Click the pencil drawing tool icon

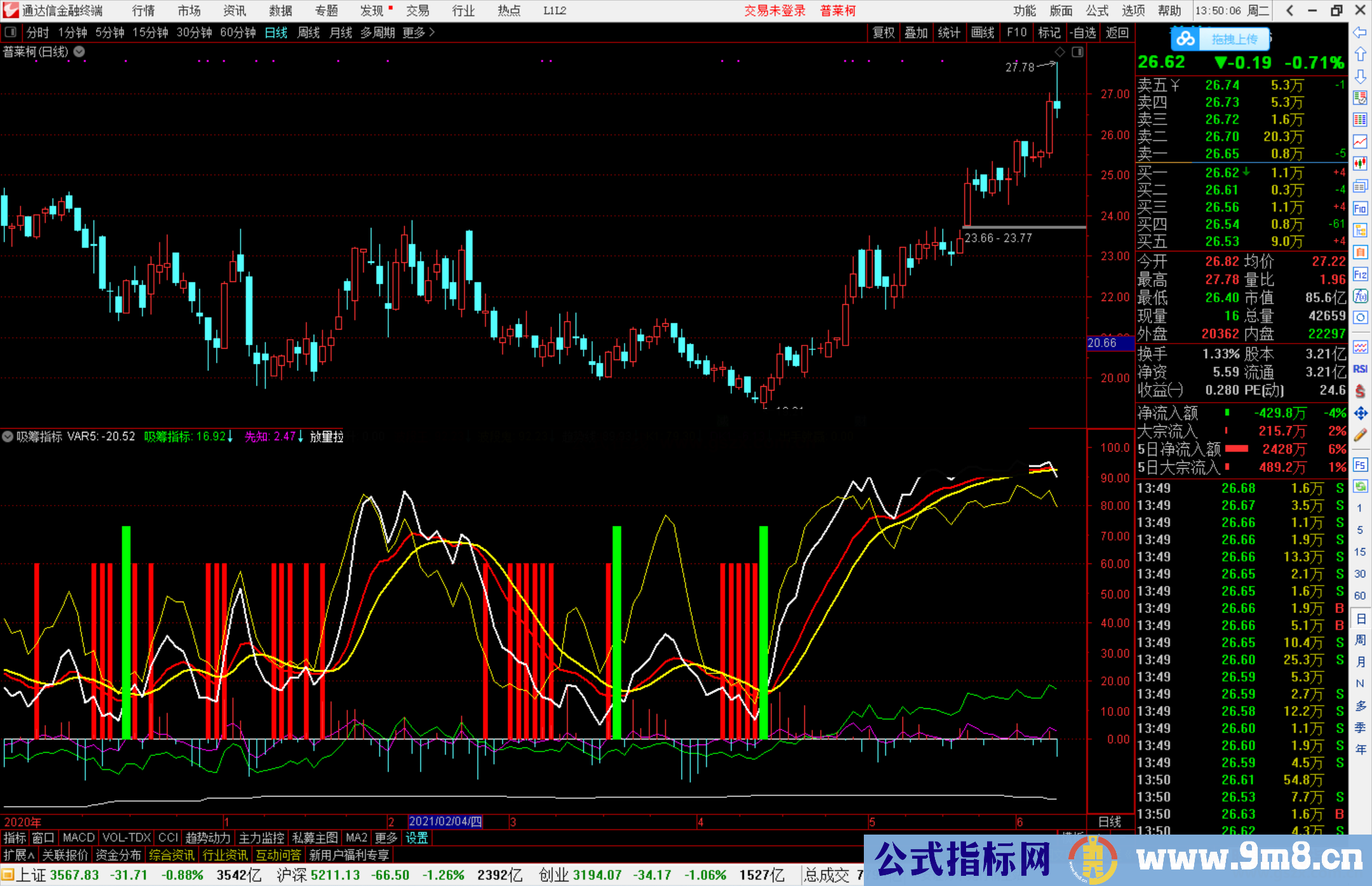tap(1360, 435)
